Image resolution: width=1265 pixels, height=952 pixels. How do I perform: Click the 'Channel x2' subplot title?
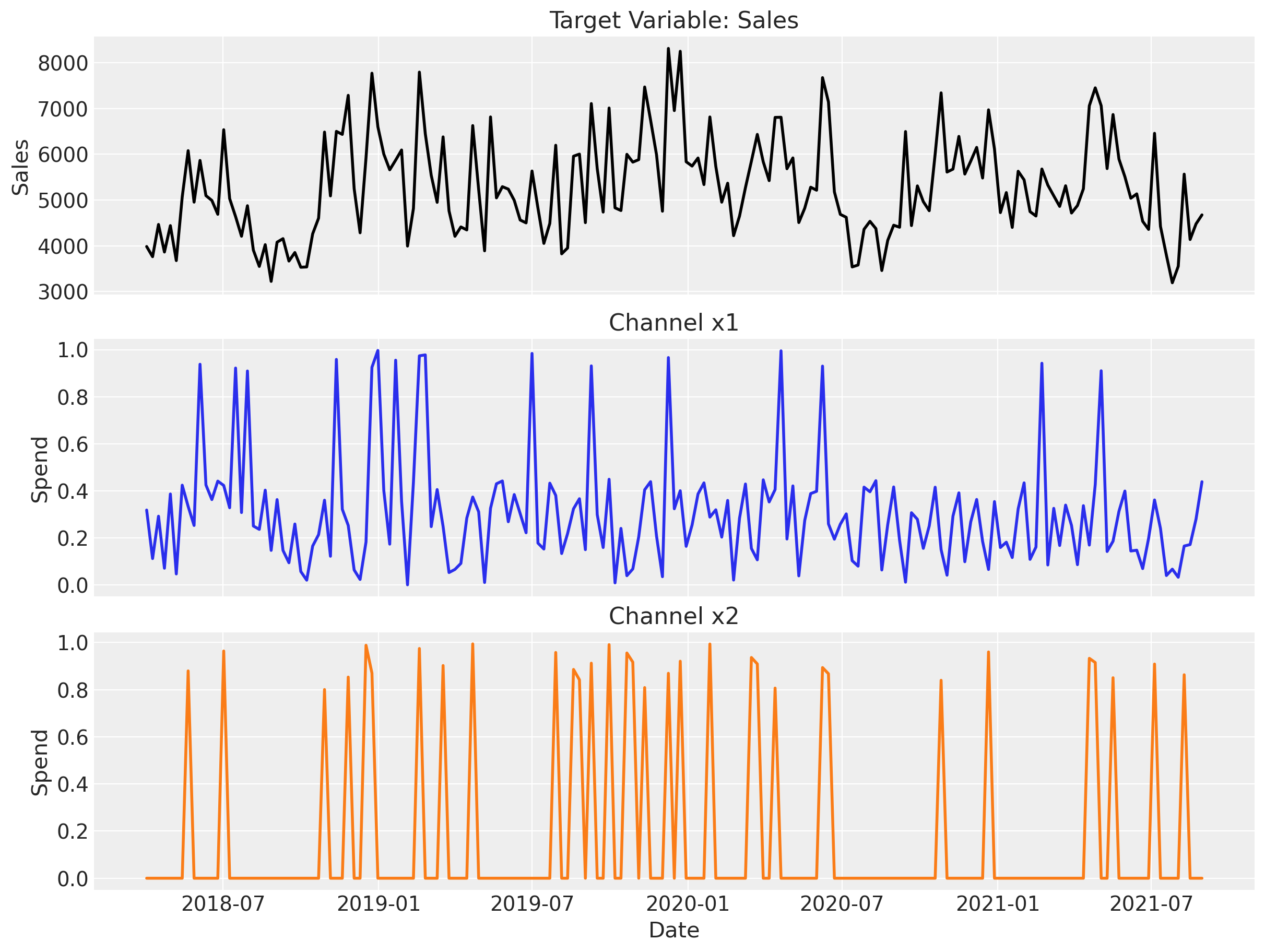point(673,616)
